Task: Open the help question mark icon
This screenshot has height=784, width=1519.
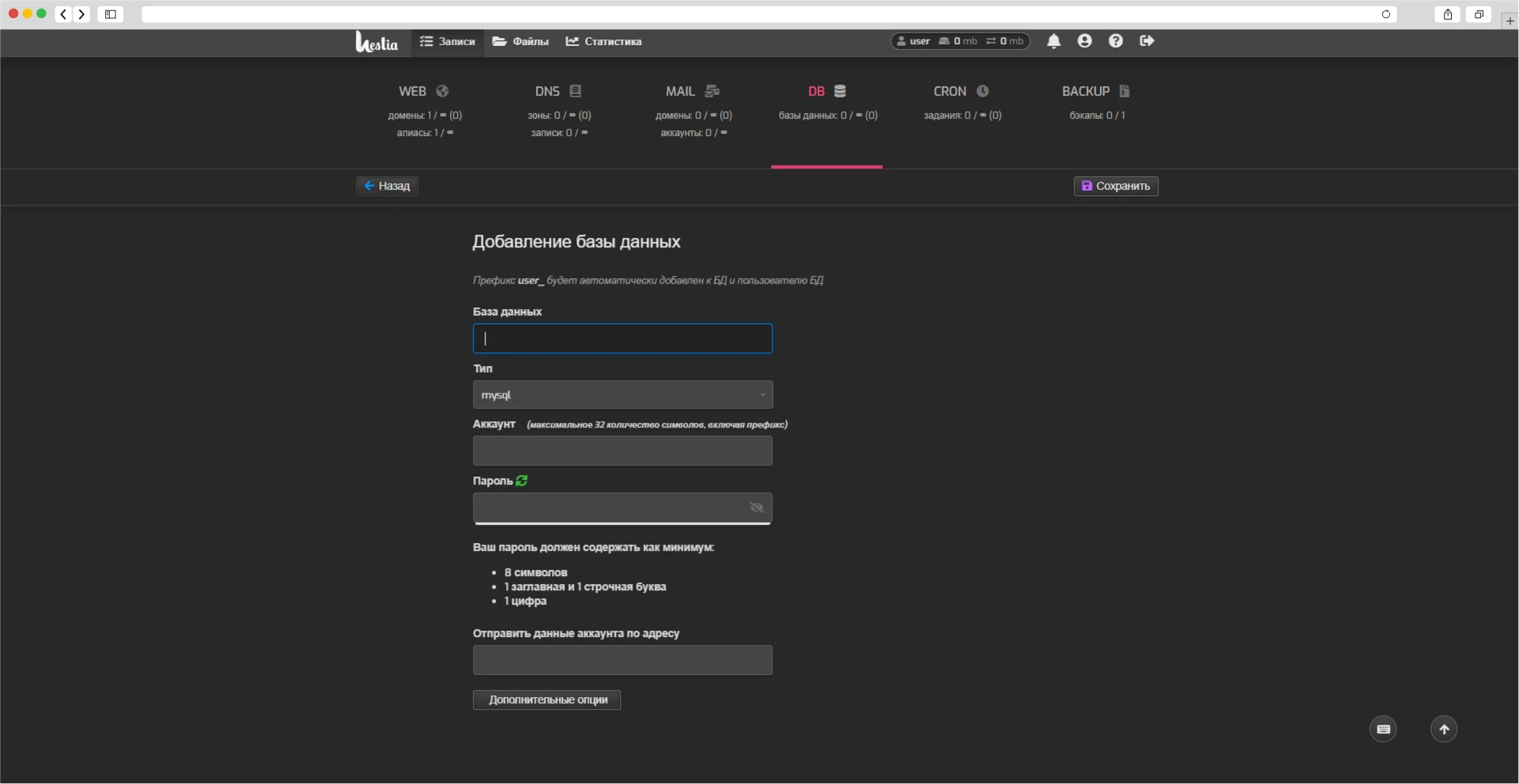Action: [1115, 41]
